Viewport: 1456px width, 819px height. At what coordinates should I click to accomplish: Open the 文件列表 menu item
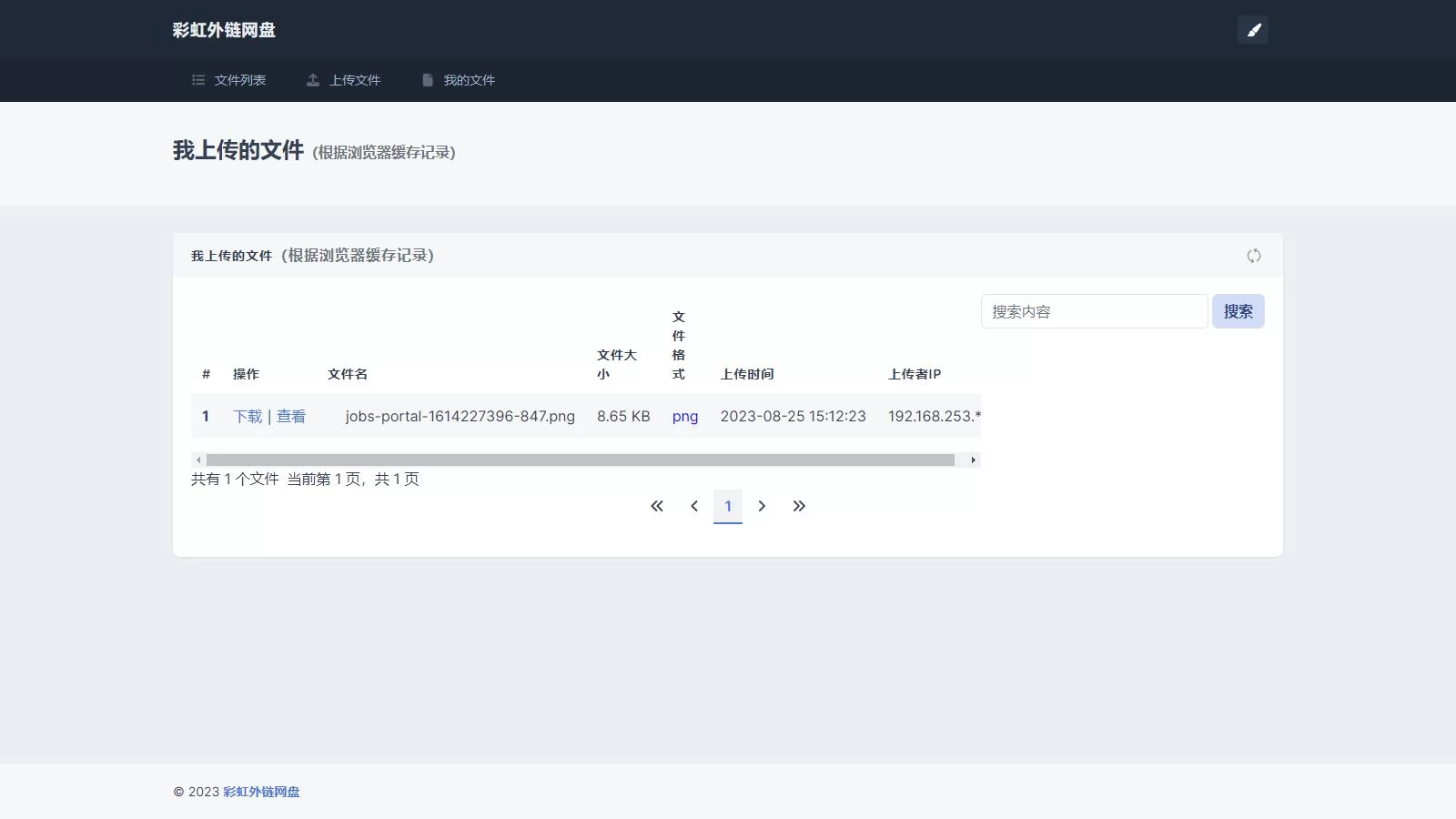tap(240, 80)
